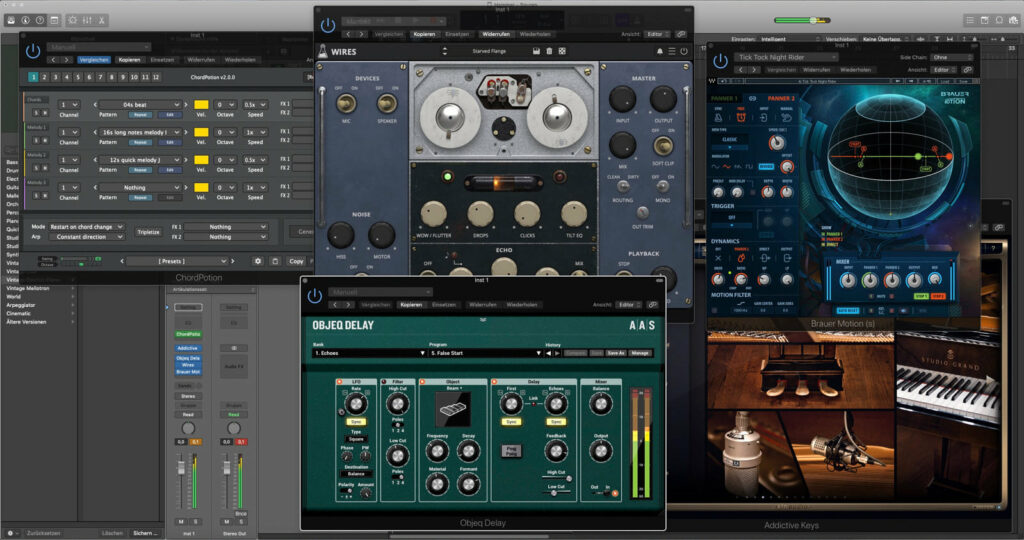Click Wires notification bell icon
Viewport: 1024px width, 540px height.
click(660, 51)
